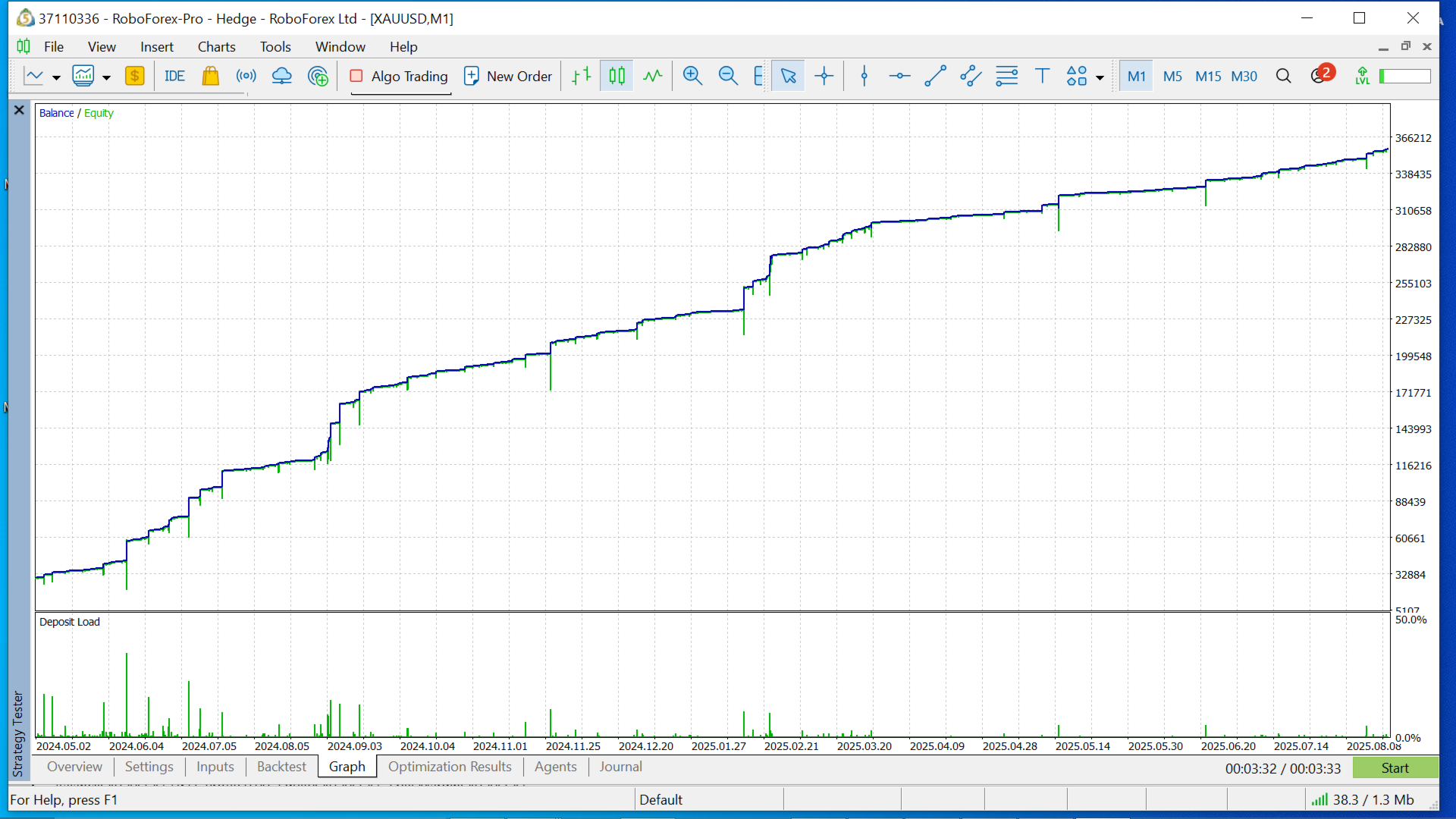Select the vertical line drawing tool
Viewport: 1456px width, 819px height.
864,76
